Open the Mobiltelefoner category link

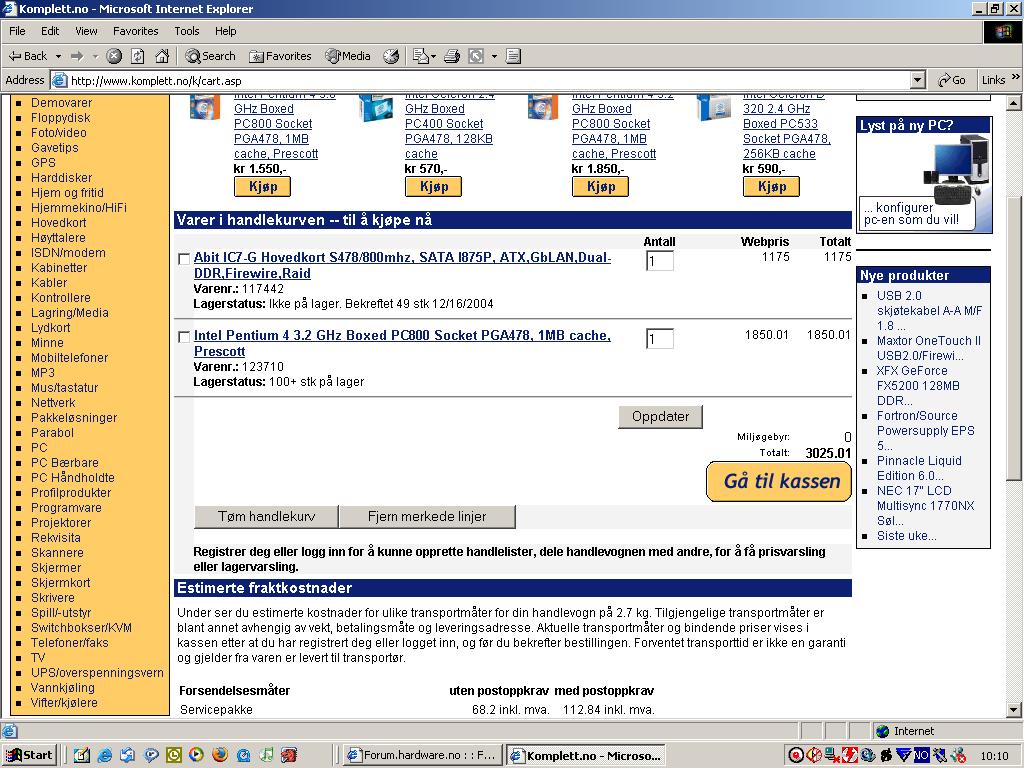(69, 358)
